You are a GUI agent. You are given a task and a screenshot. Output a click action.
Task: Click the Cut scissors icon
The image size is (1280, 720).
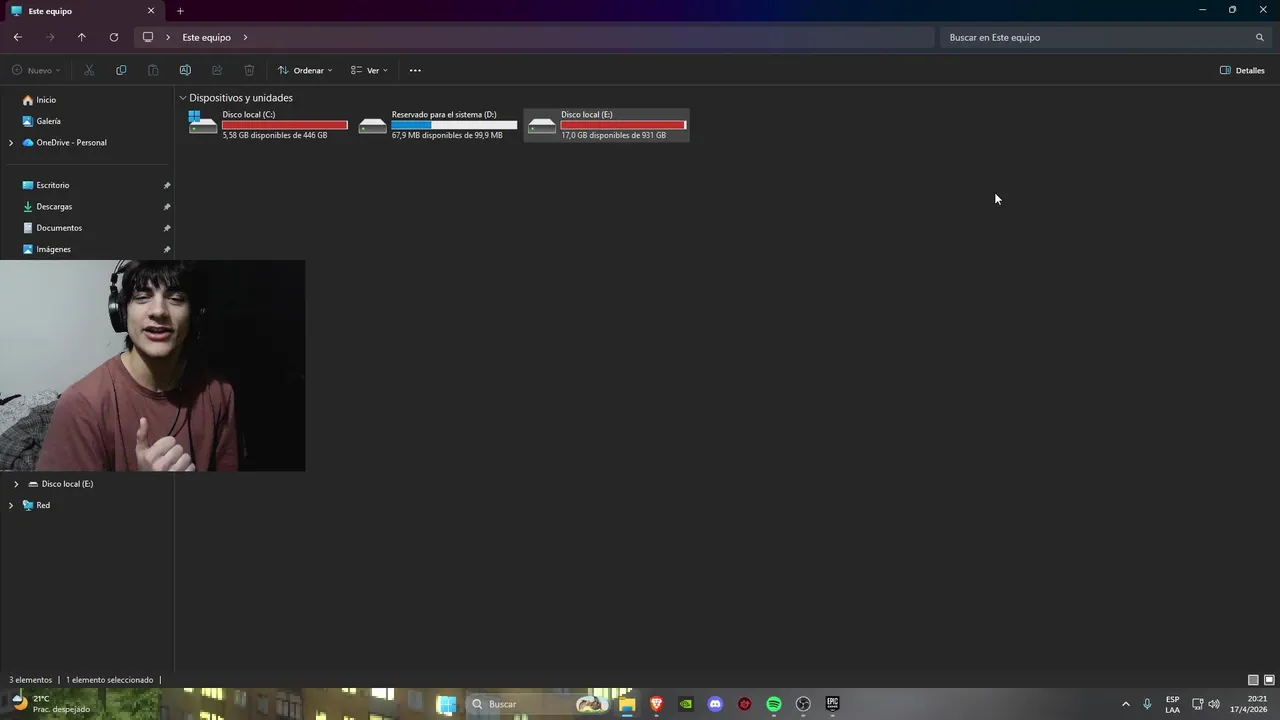click(x=89, y=70)
